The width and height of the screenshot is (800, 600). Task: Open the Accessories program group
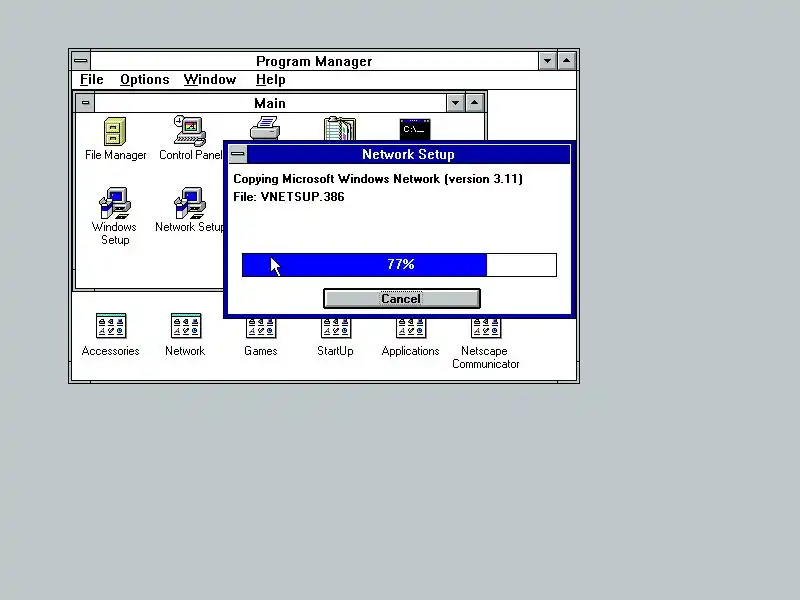pyautogui.click(x=111, y=335)
